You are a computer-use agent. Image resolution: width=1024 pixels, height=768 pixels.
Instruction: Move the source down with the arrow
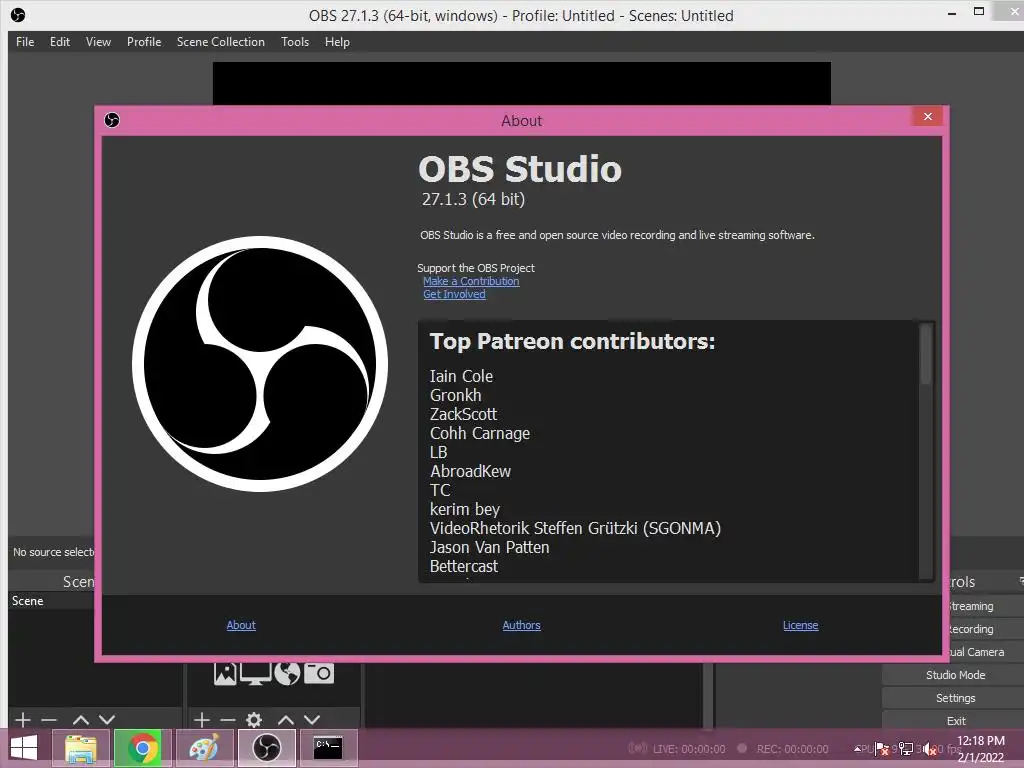click(x=312, y=720)
